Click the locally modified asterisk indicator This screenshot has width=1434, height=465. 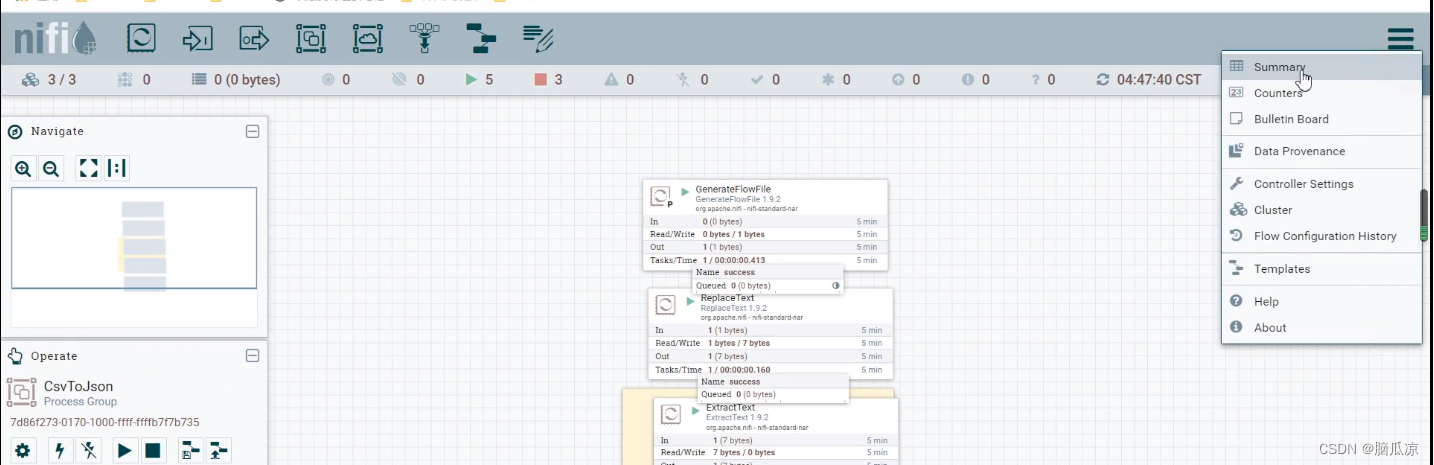click(836, 80)
